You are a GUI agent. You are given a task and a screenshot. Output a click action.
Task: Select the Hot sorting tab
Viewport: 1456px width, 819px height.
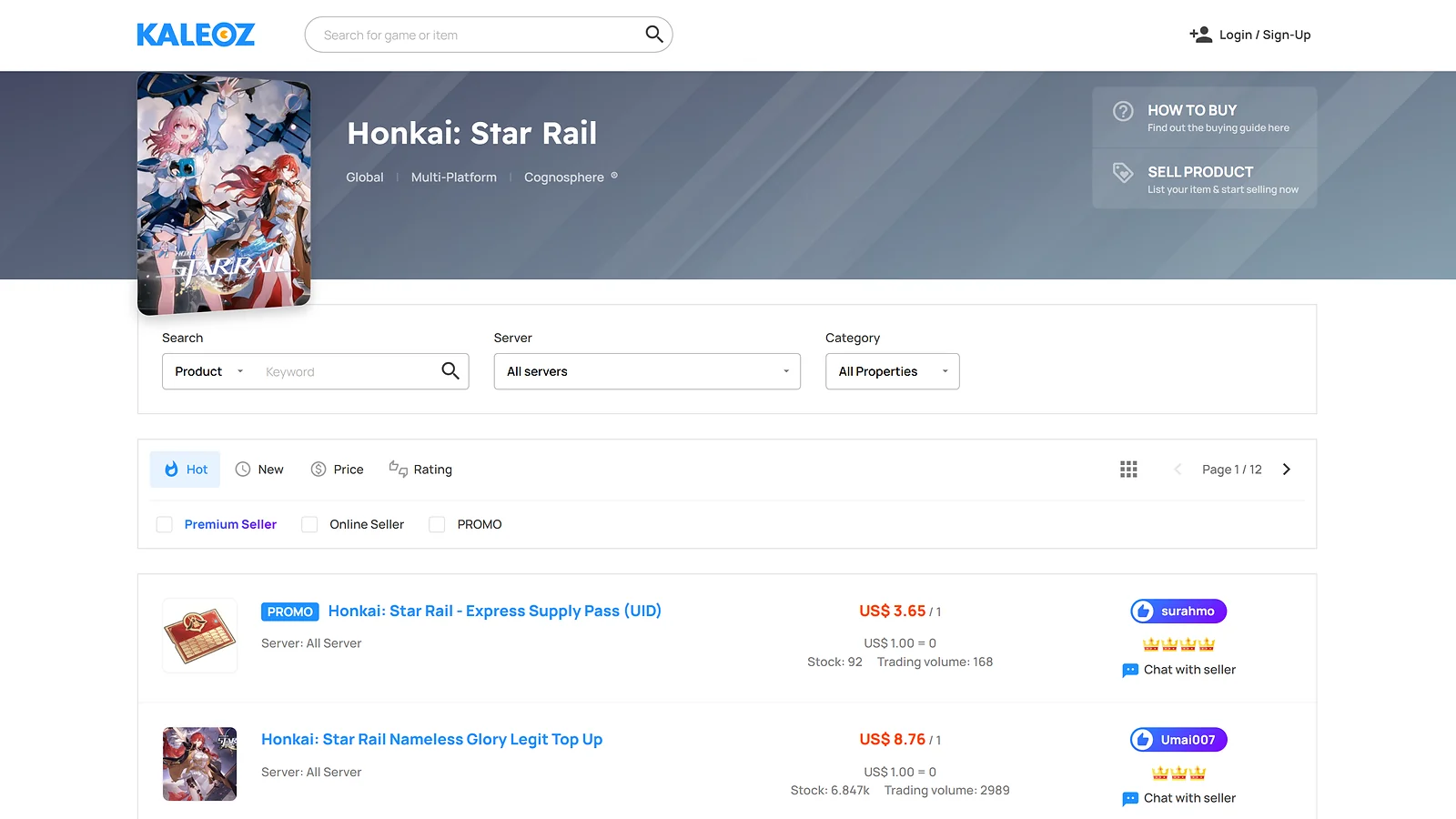coord(185,470)
